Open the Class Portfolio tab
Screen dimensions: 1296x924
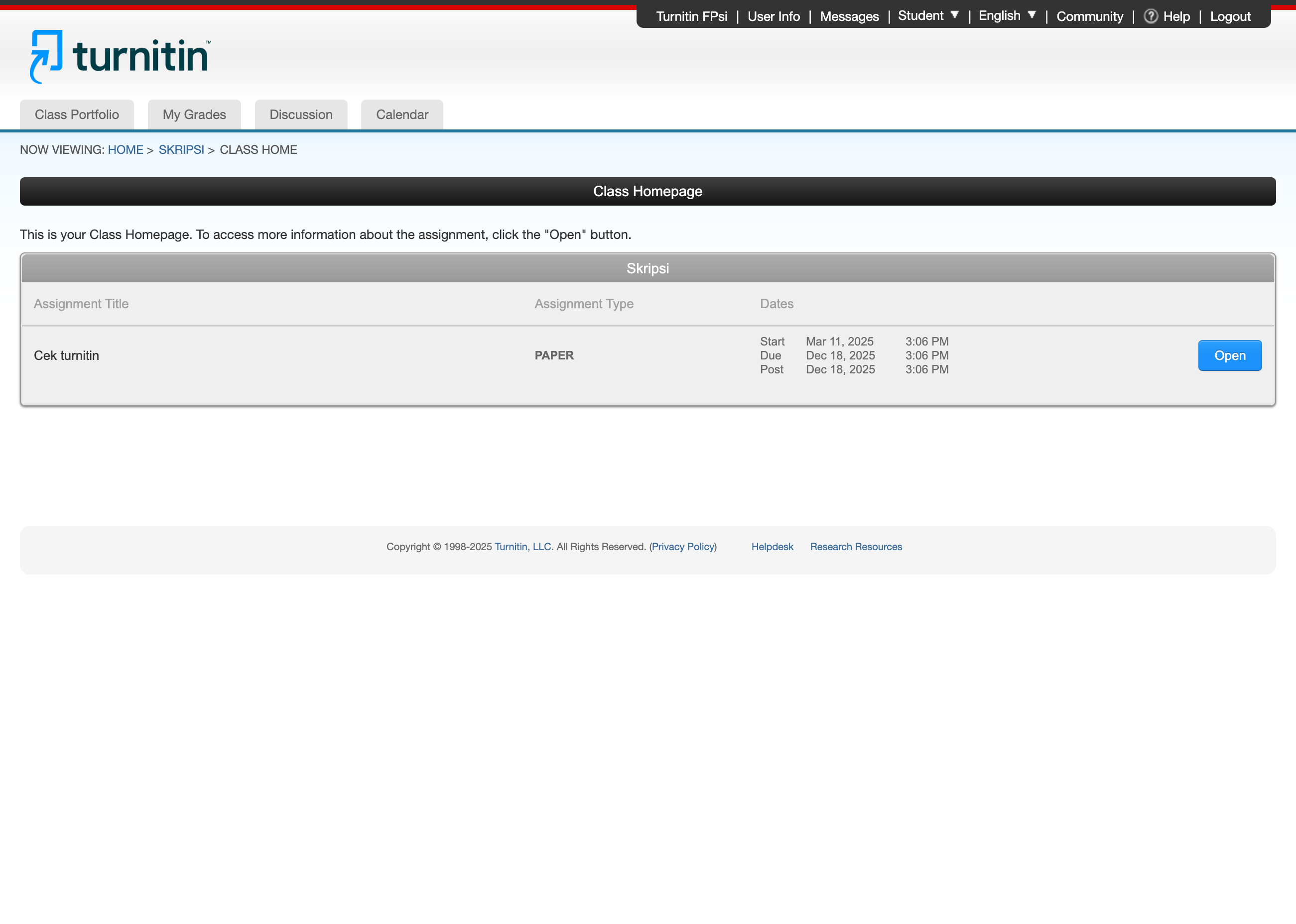click(x=77, y=115)
